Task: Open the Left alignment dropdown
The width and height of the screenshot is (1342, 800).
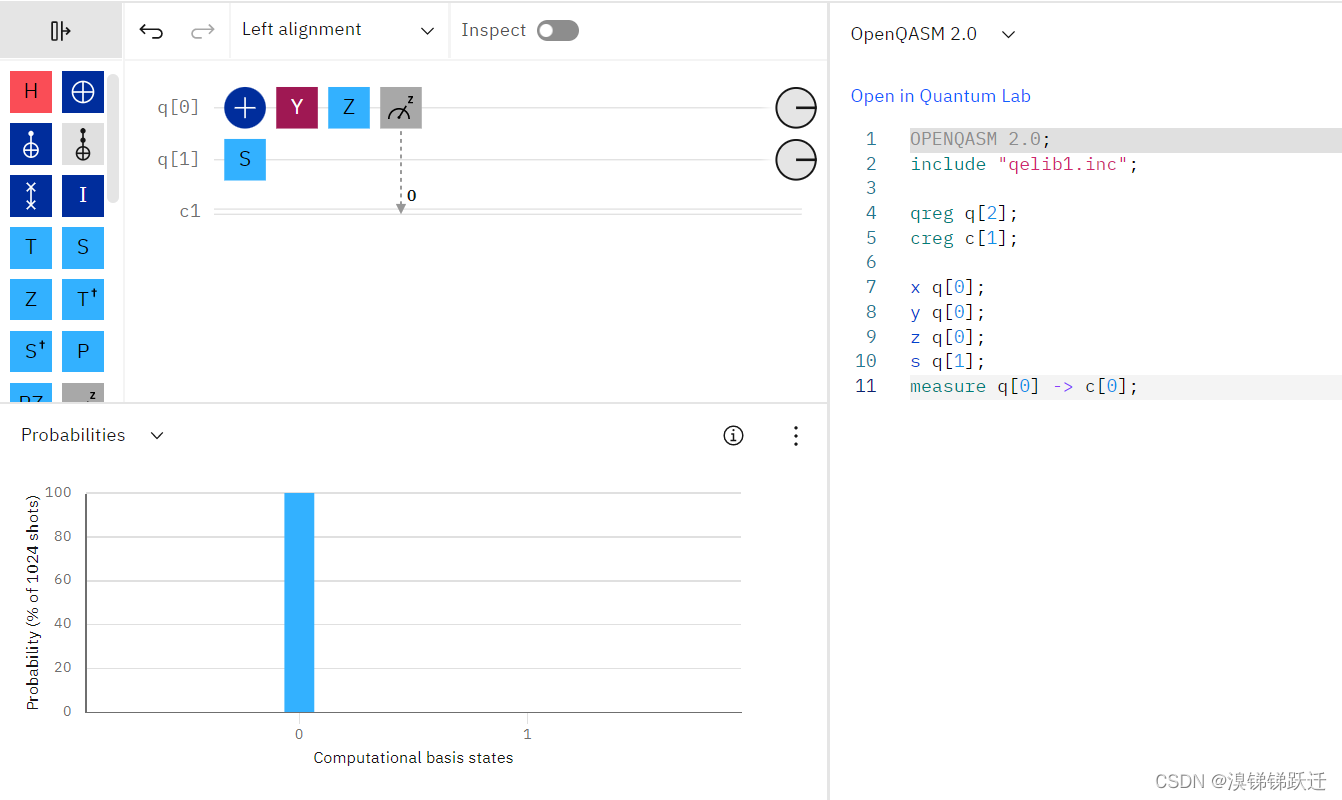Action: [x=340, y=30]
